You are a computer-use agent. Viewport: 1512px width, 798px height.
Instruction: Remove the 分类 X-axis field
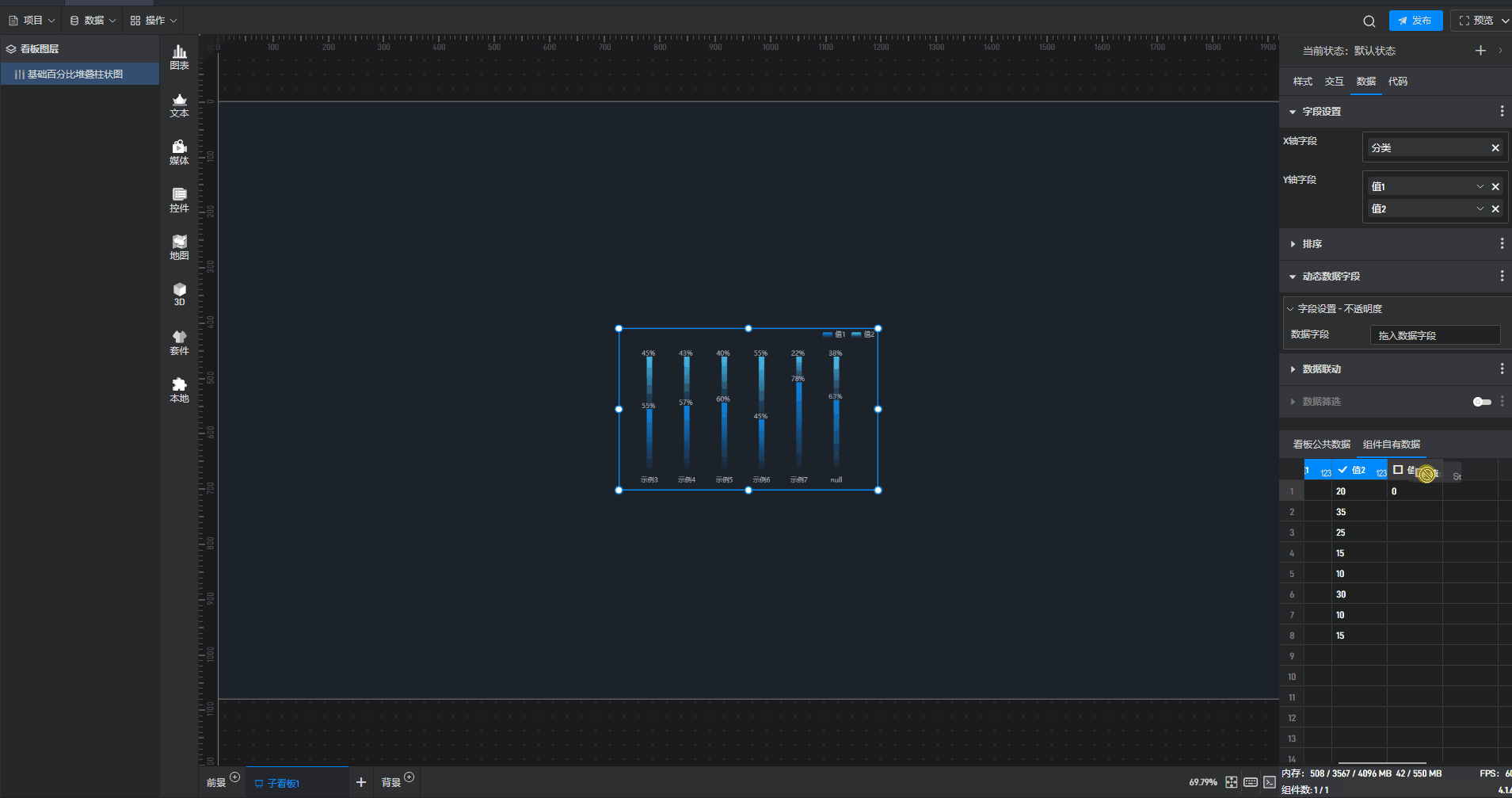pyautogui.click(x=1495, y=148)
